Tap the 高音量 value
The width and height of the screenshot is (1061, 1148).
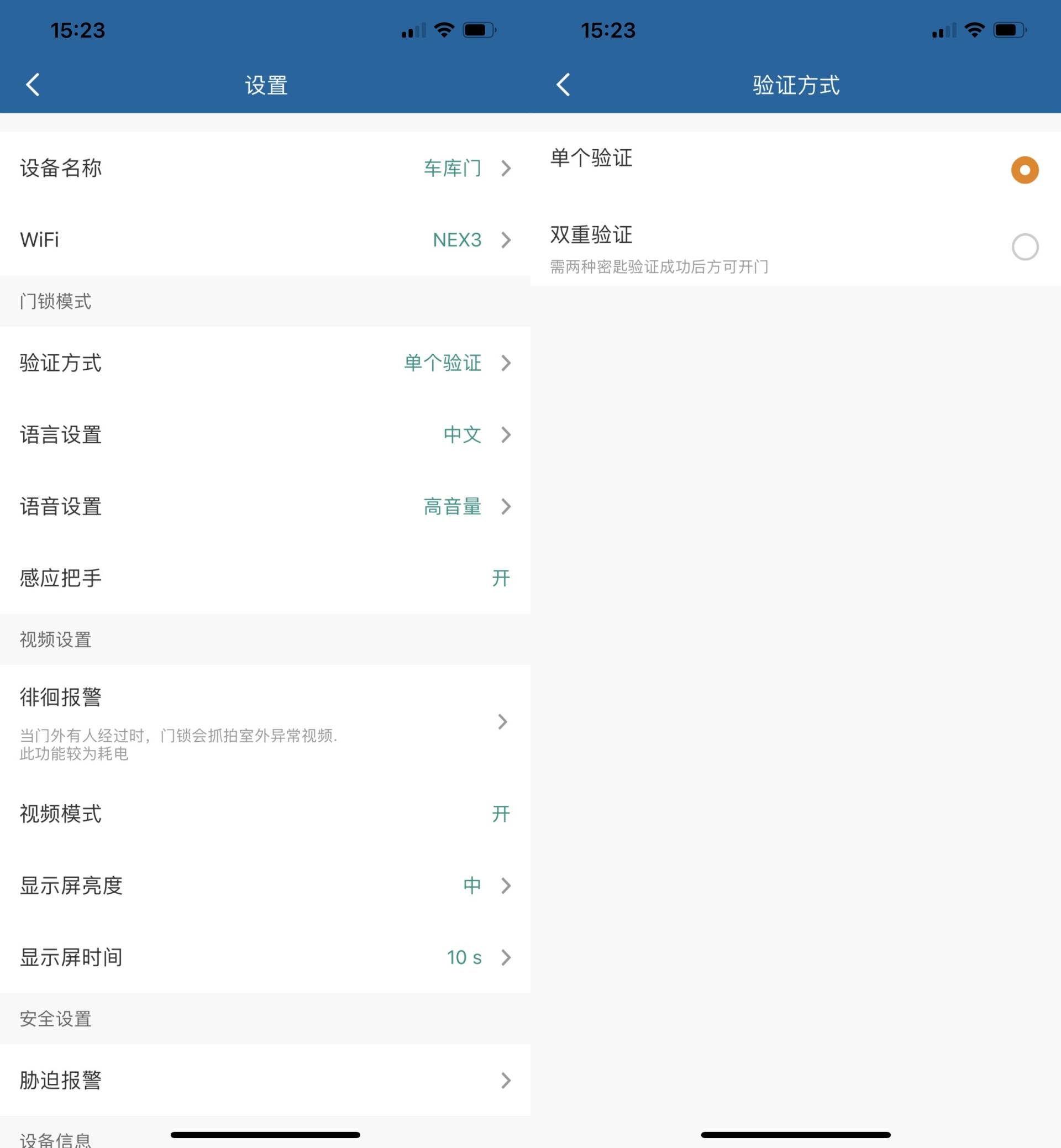click(x=453, y=506)
